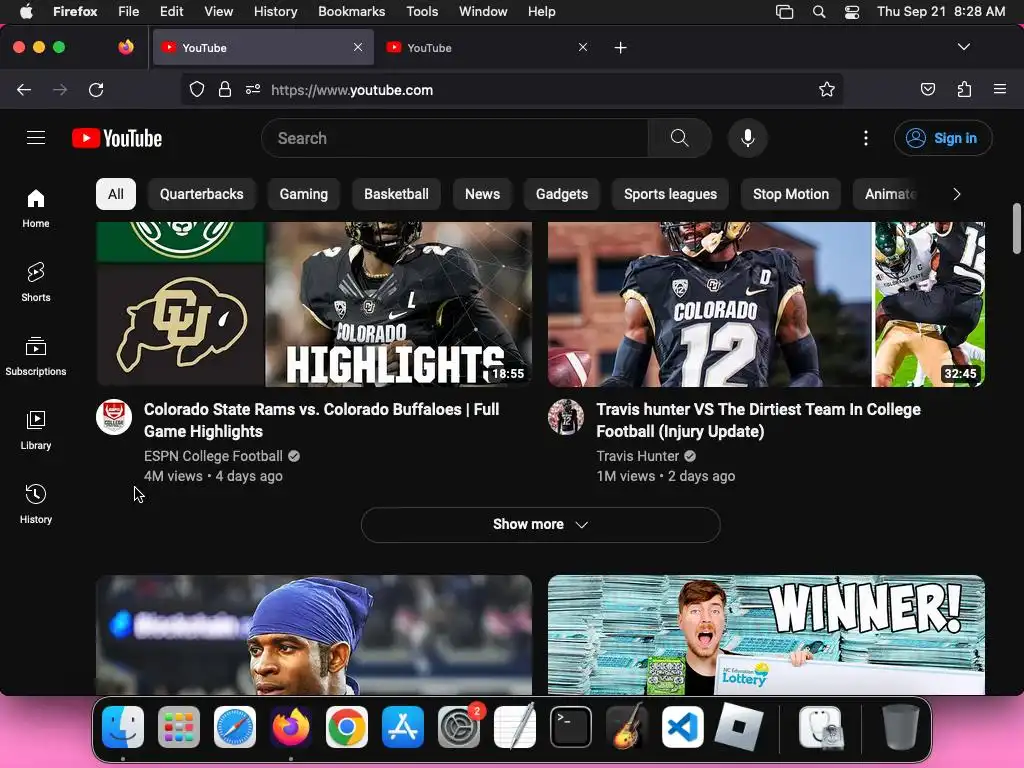This screenshot has height=768, width=1024.
Task: Play the Colorado 12 jersey thumbnail
Action: pyautogui.click(x=766, y=304)
